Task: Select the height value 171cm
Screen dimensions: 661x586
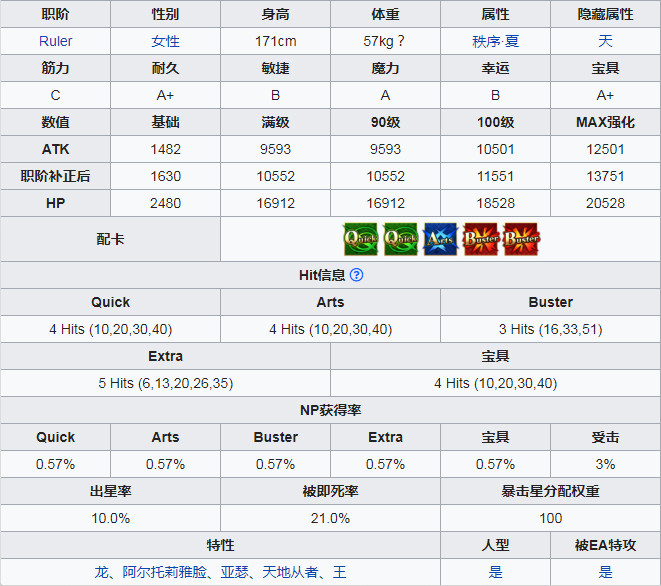Action: [275, 41]
